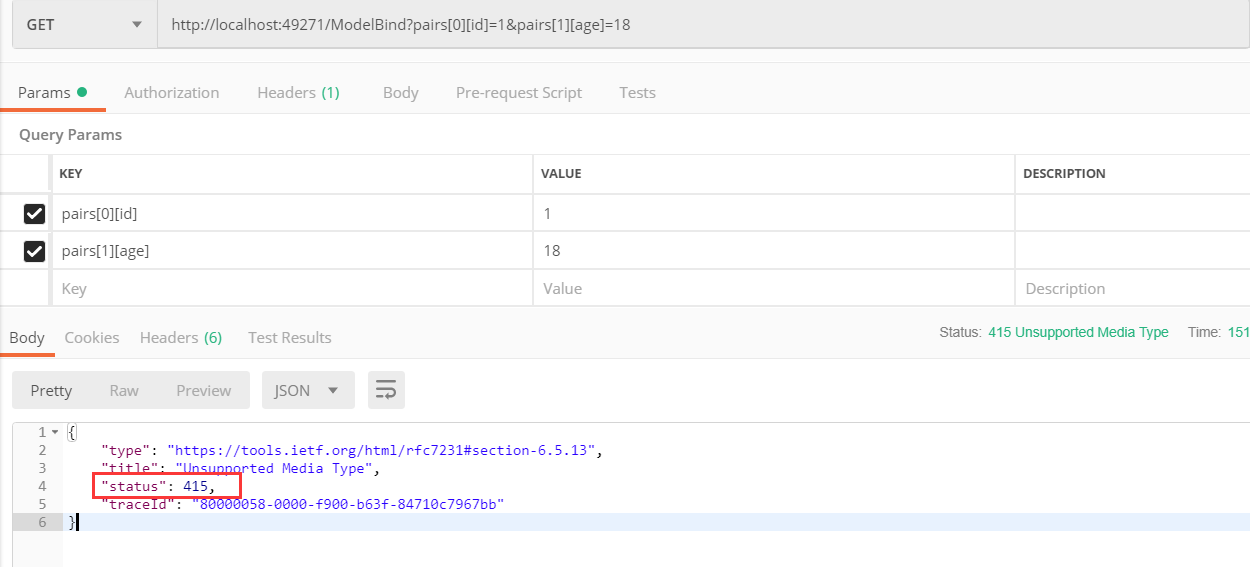The height and width of the screenshot is (567, 1250).
Task: Show the response Cookies tab
Action: (92, 337)
